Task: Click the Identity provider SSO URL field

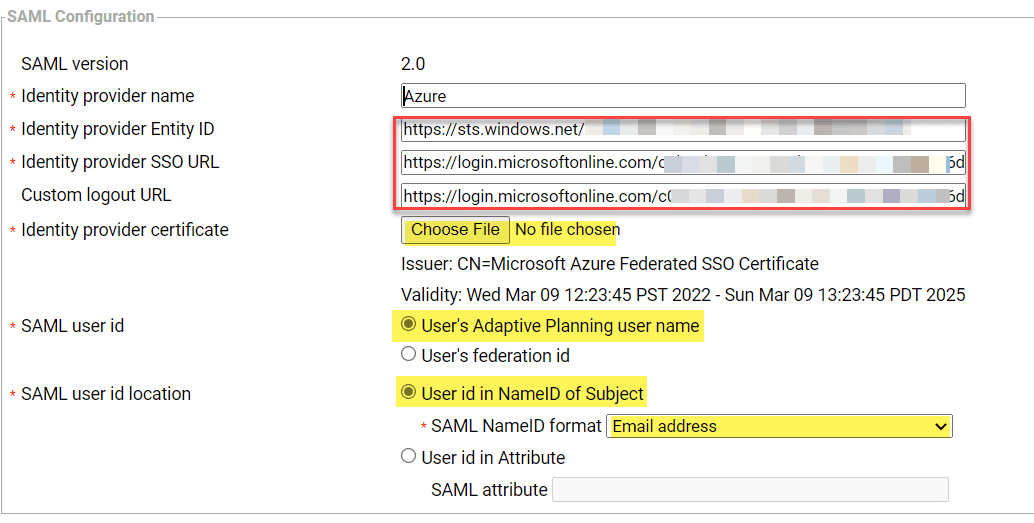Action: click(683, 163)
